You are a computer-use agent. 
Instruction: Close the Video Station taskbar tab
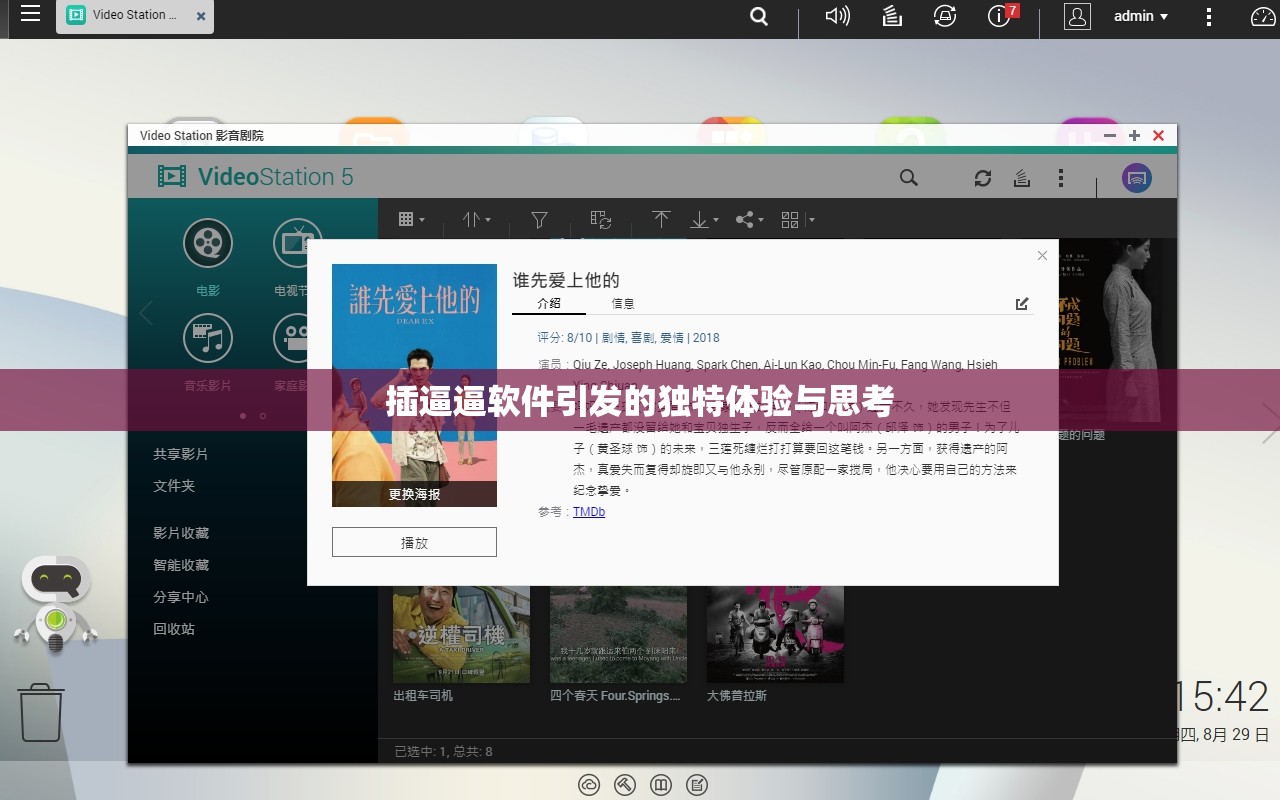coord(202,17)
